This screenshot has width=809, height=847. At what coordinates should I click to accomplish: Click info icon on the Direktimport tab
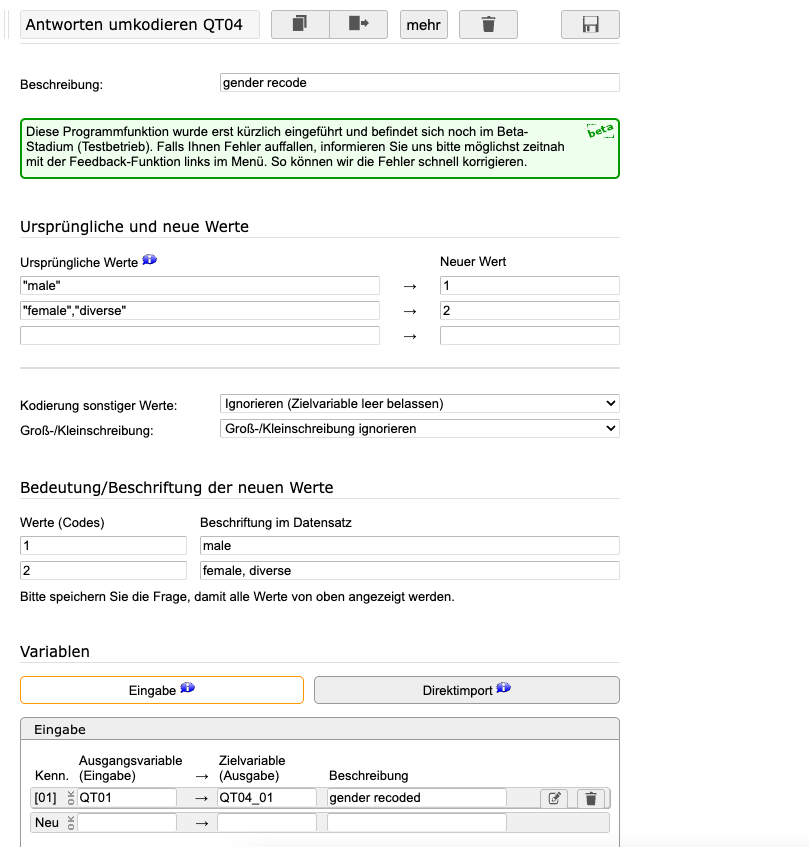click(503, 688)
